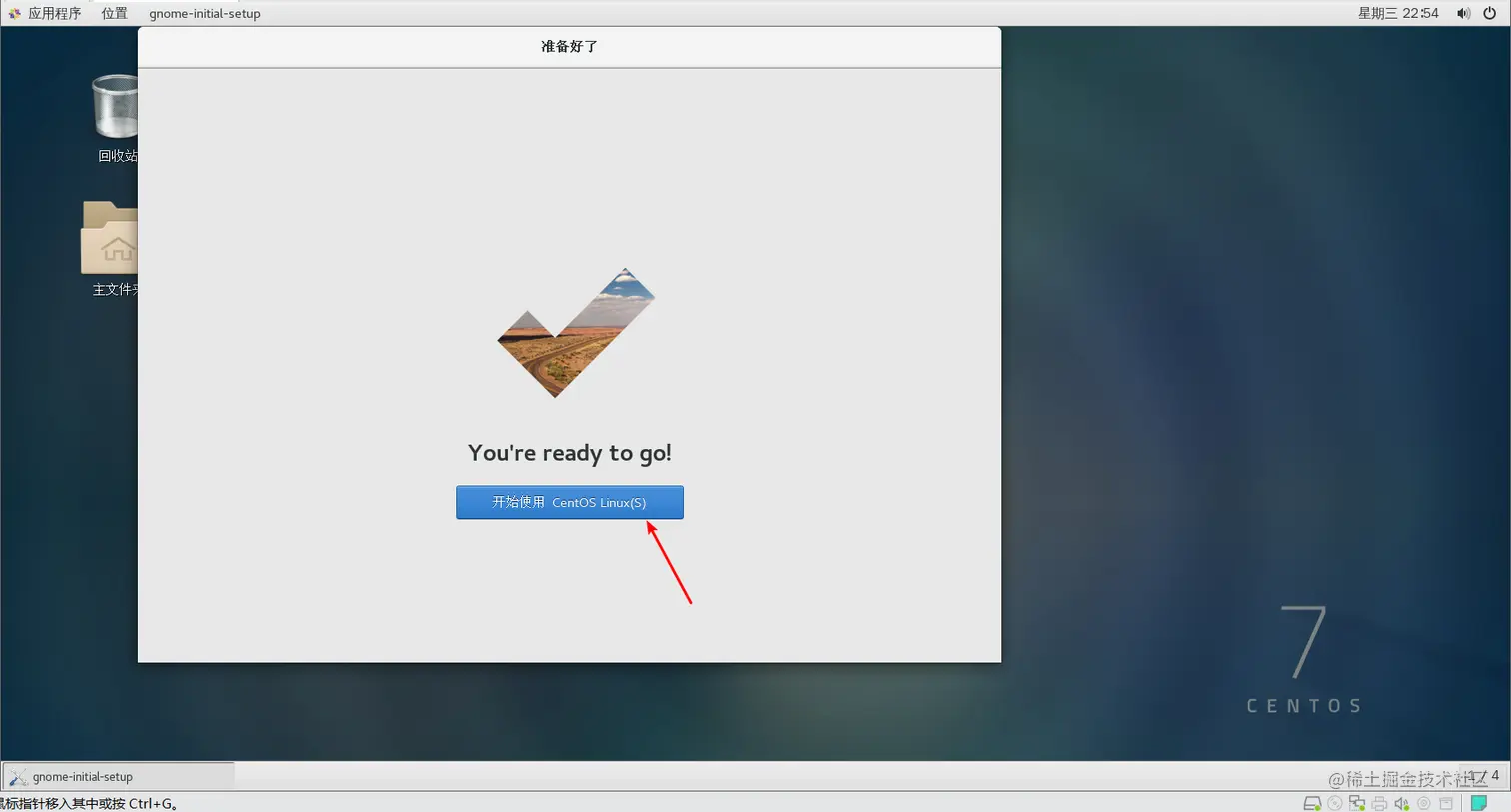This screenshot has height=812, width=1511.
Task: Open the 星期三 22:54 clock calendar
Action: point(1398,13)
